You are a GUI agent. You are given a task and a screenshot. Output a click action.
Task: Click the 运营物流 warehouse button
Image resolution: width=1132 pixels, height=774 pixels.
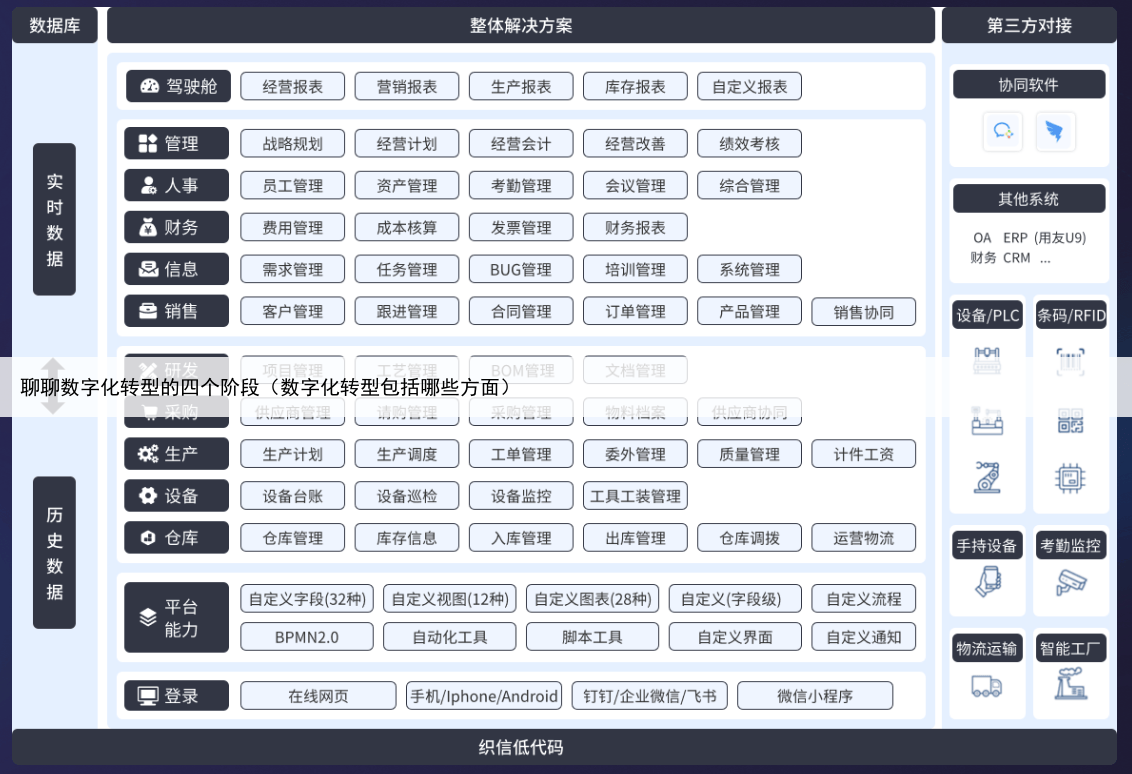(864, 538)
